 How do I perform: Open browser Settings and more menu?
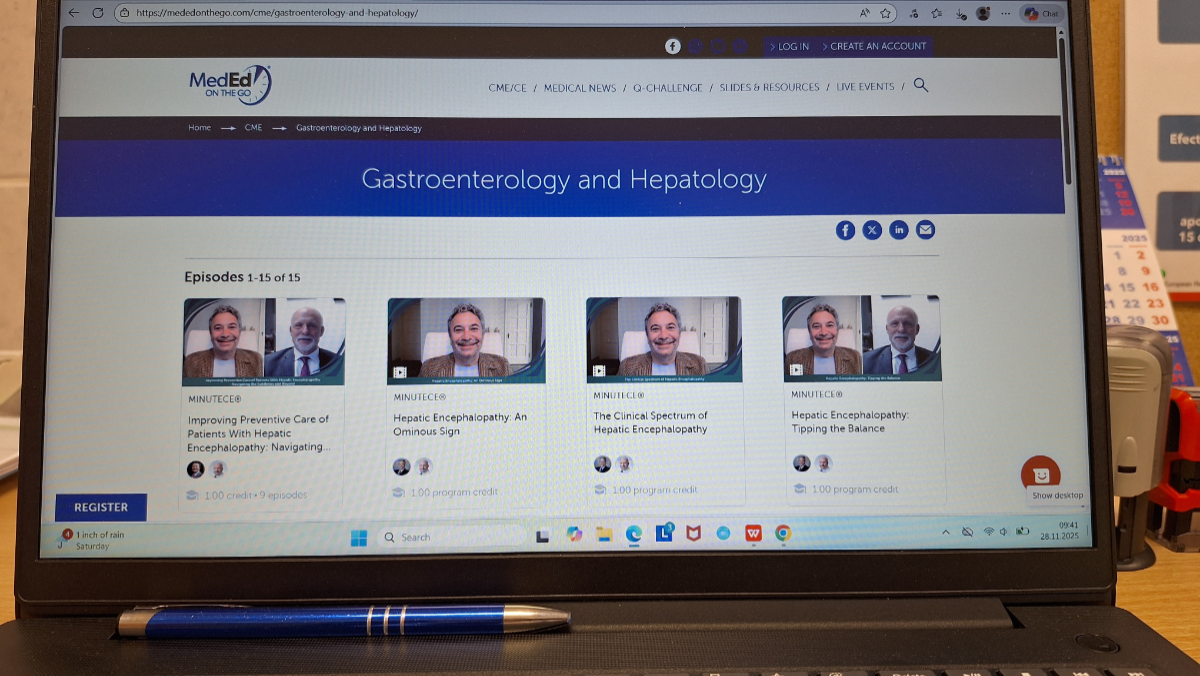[x=1005, y=13]
